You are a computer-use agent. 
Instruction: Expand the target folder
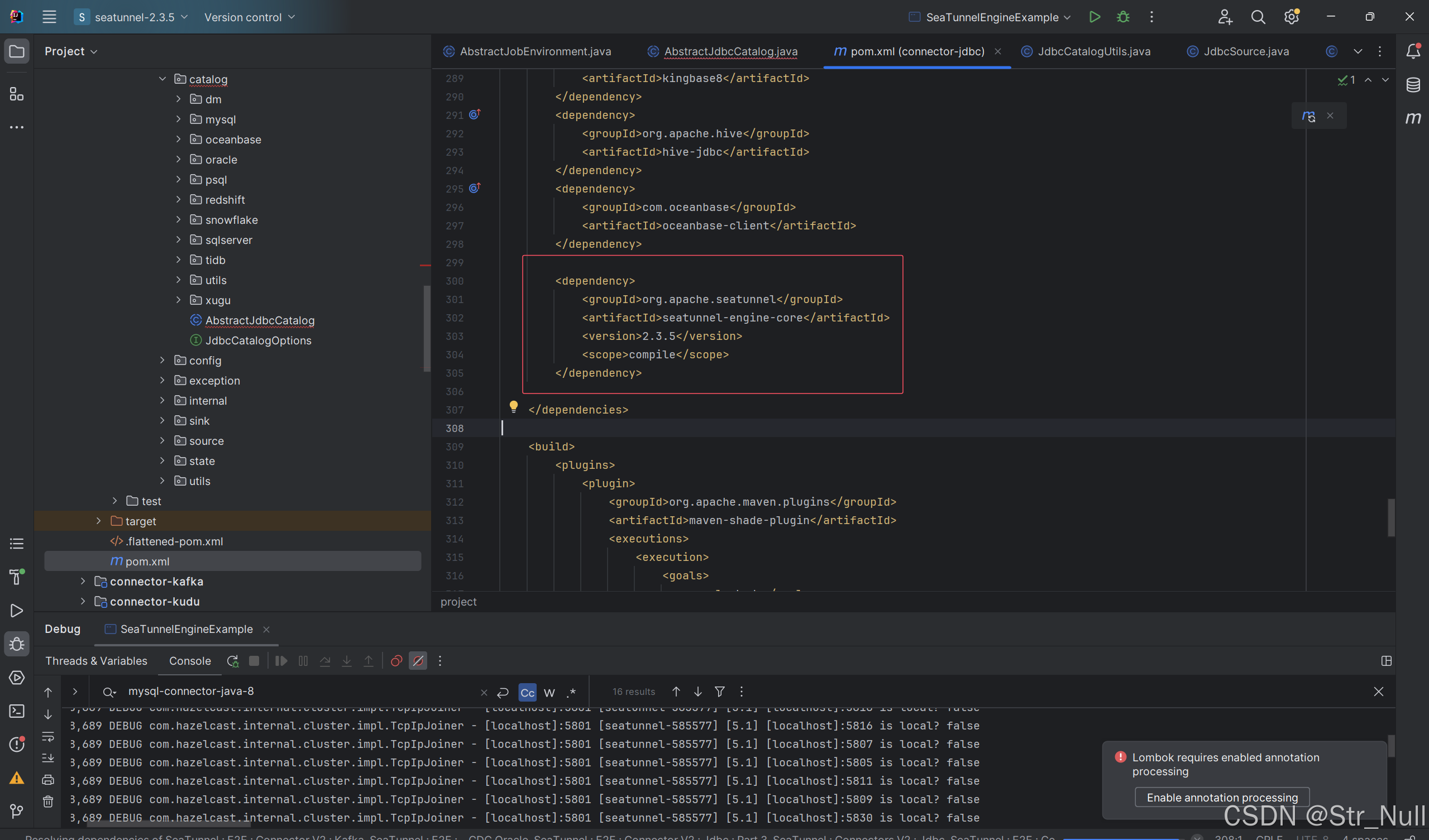pos(98,521)
